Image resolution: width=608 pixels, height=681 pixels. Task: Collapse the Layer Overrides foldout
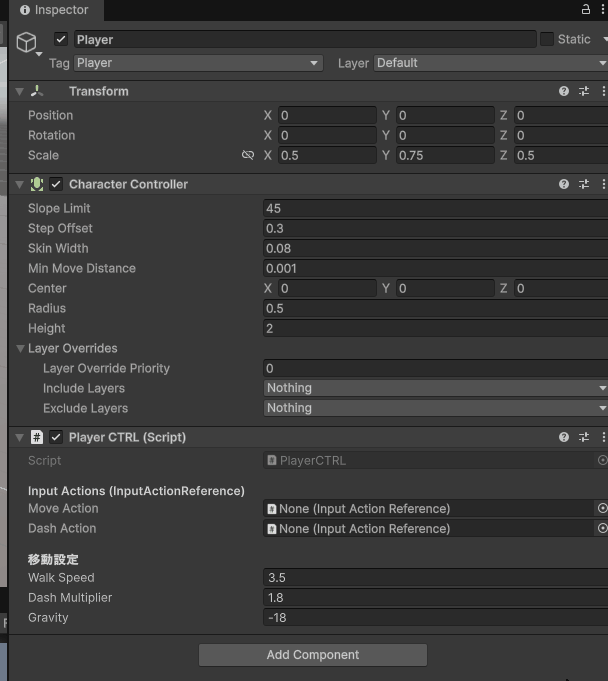tap(20, 349)
